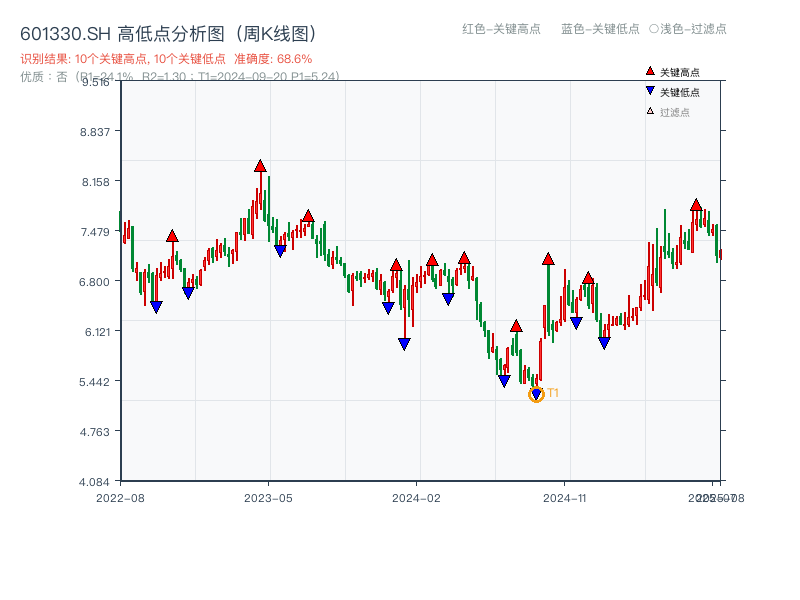This screenshot has width=800, height=600.
Task: Click the 7.479 y-axis value
Action: coord(95,232)
